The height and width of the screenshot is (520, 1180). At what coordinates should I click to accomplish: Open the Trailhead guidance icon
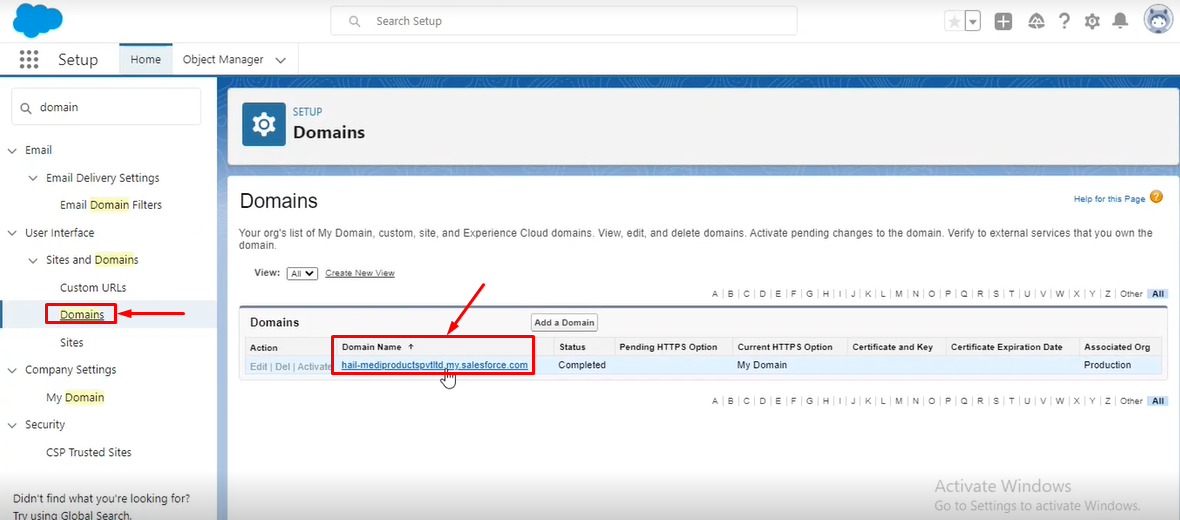pyautogui.click(x=1036, y=22)
